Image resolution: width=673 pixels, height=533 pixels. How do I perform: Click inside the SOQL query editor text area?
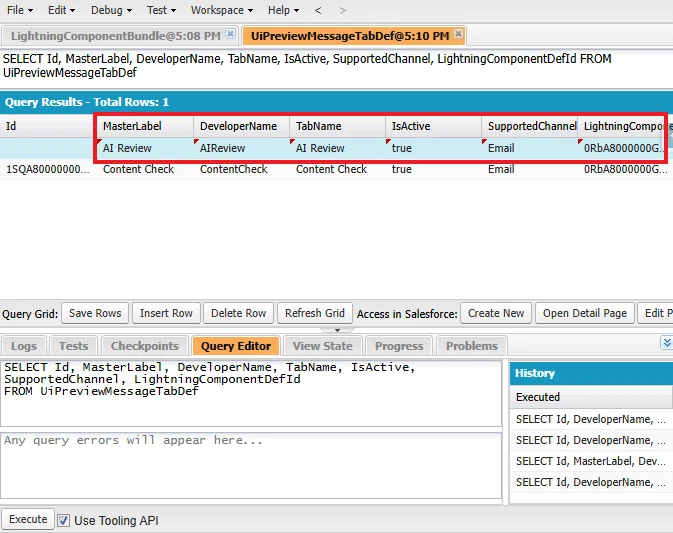251,393
